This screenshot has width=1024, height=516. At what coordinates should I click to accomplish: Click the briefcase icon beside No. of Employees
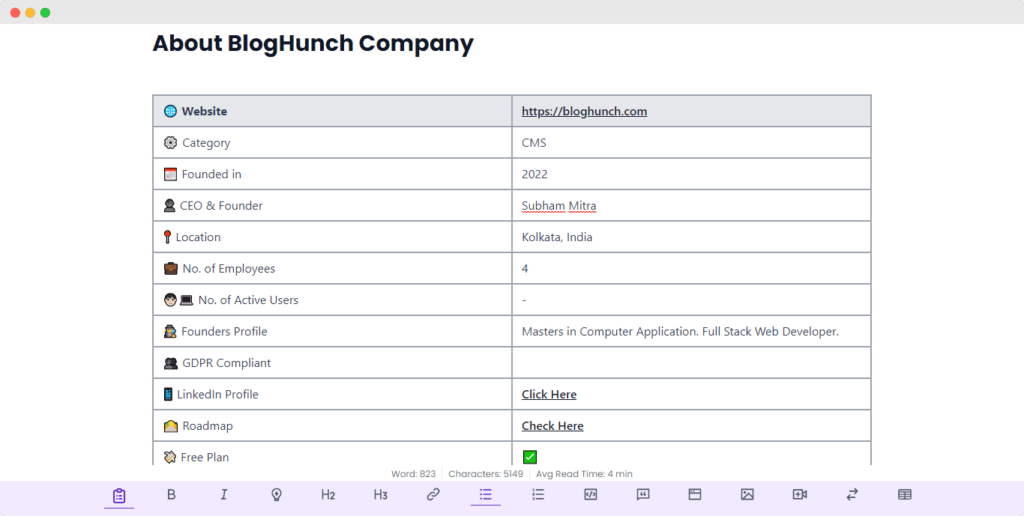170,268
